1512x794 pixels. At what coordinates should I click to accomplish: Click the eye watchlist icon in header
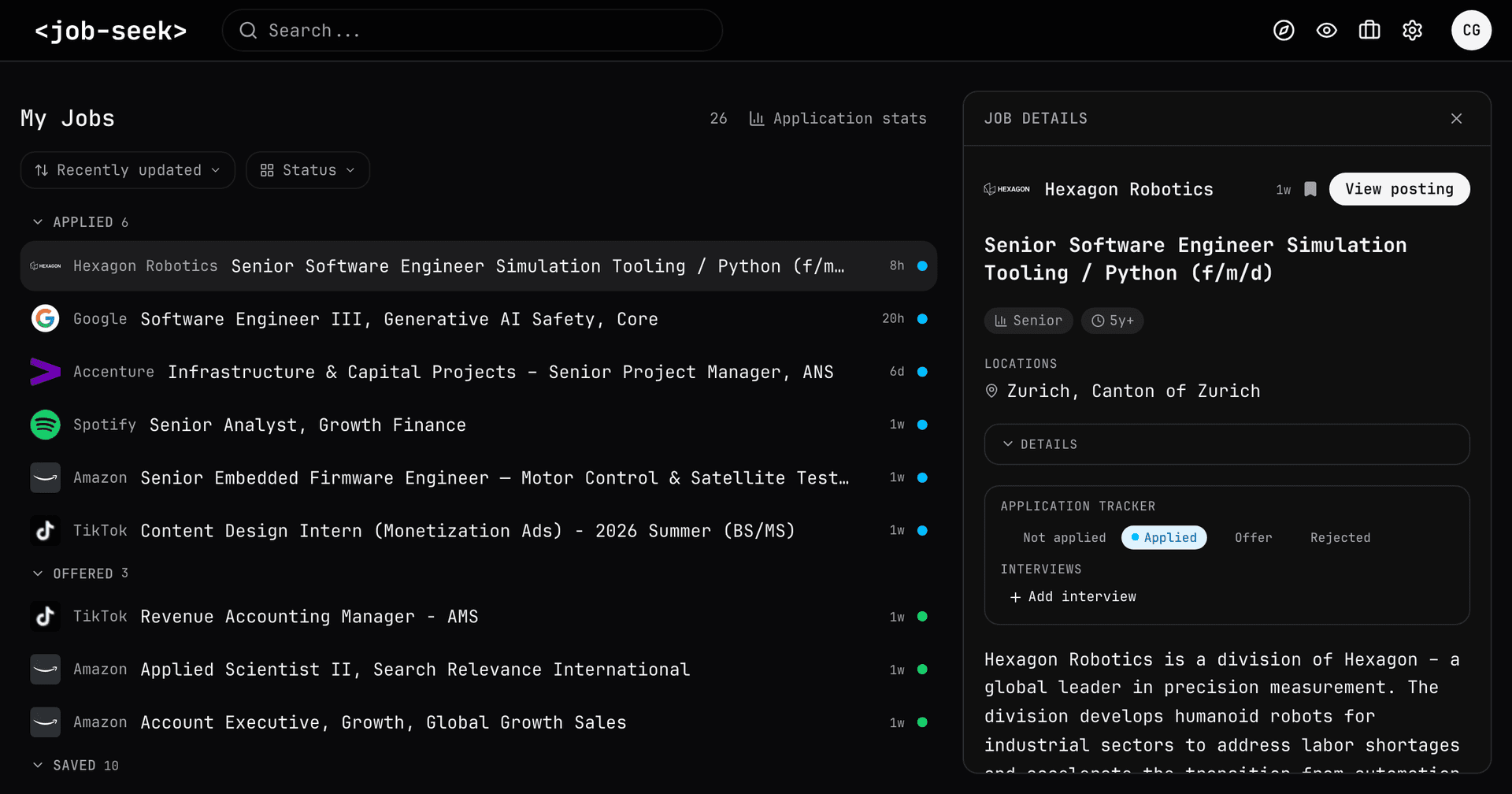(x=1327, y=31)
